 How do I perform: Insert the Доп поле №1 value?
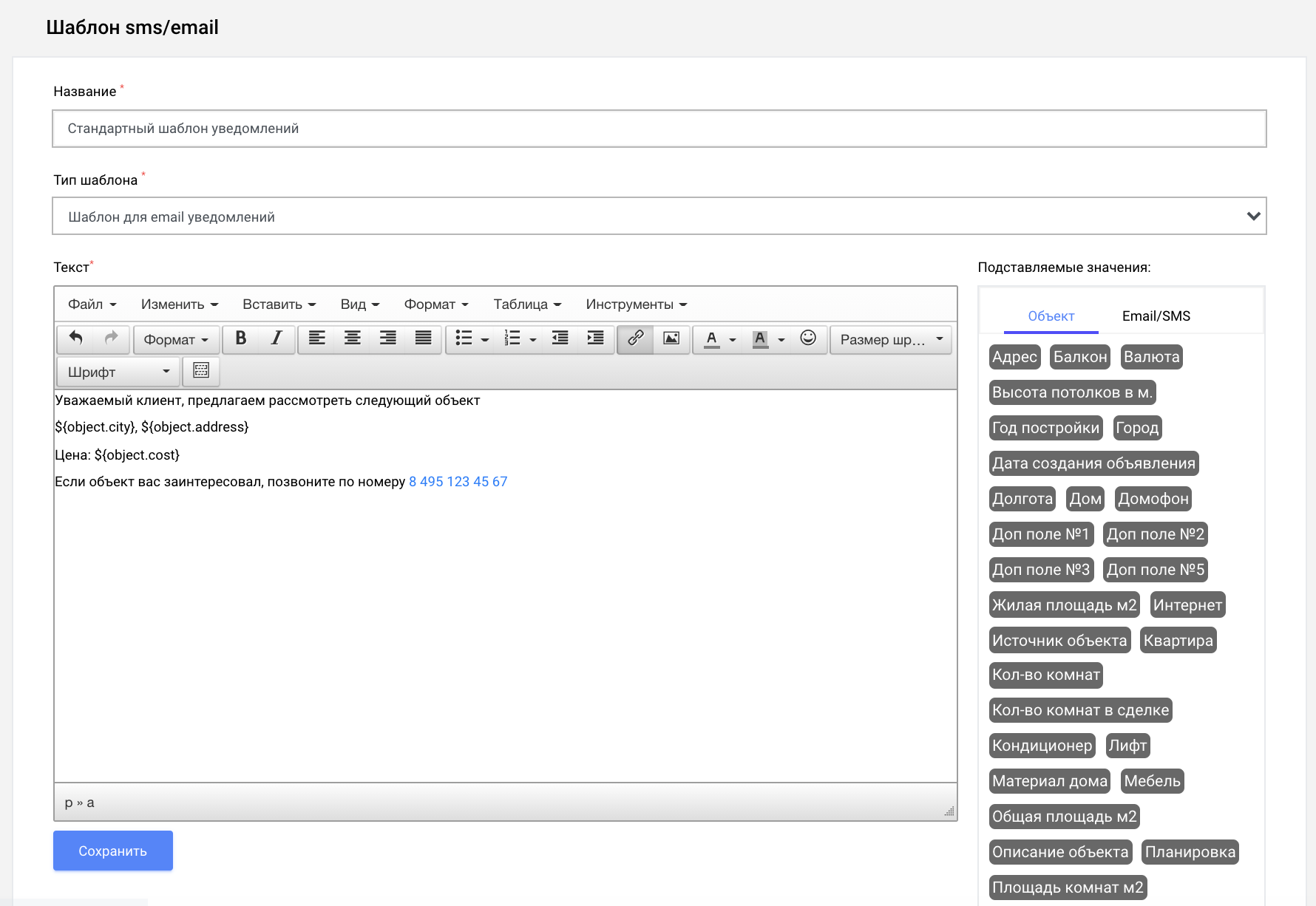click(x=1041, y=534)
